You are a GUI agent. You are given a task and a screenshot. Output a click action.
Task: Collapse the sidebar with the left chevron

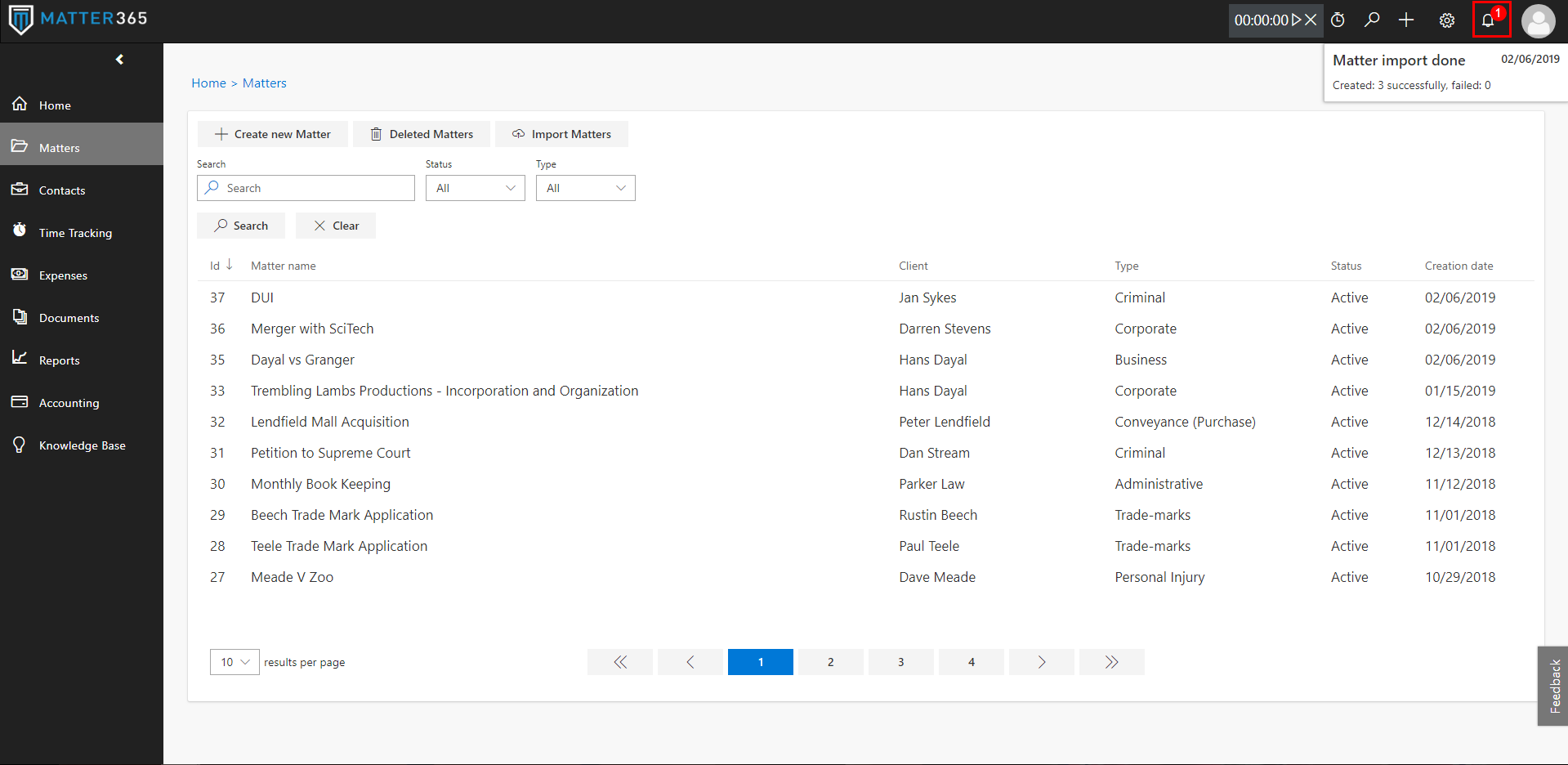pos(120,59)
